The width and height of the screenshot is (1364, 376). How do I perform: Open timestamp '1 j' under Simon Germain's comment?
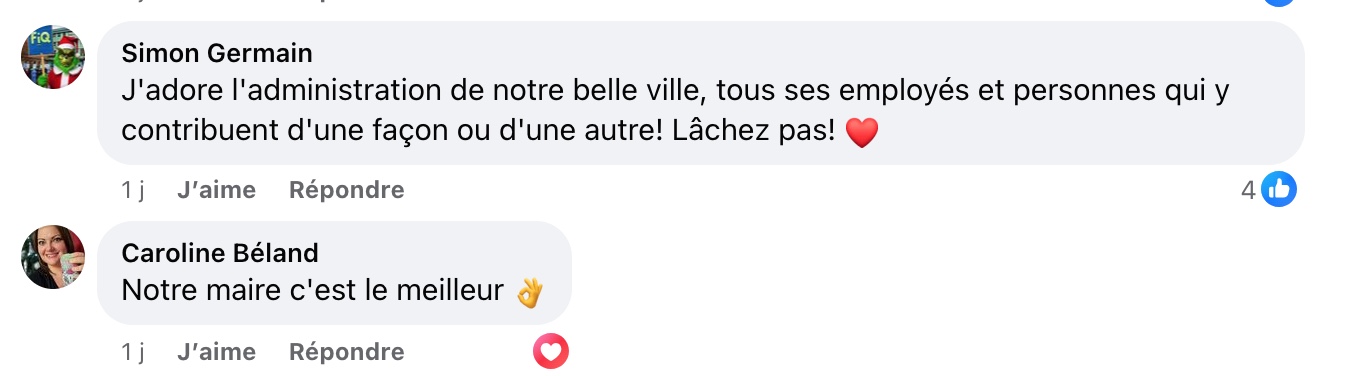point(133,190)
